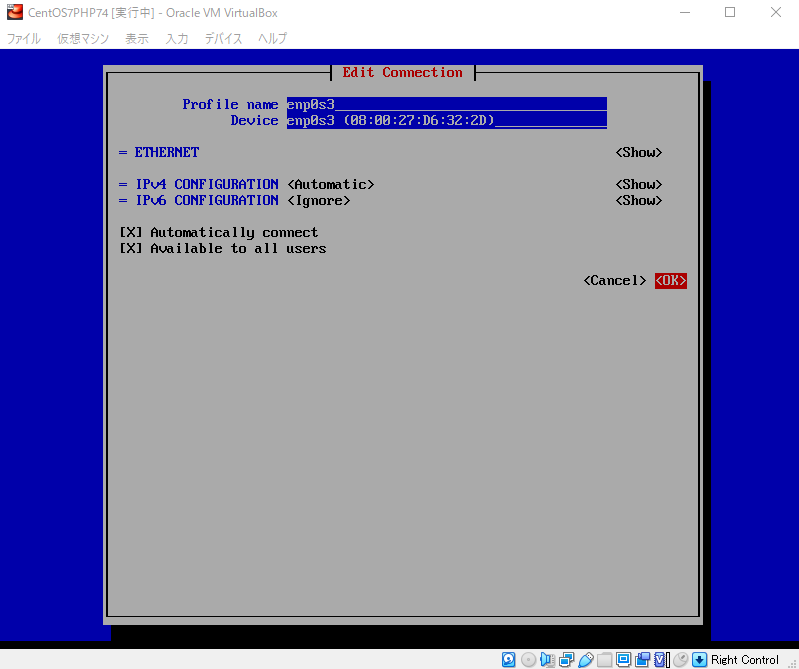Click the USB devices status icon
Image resolution: width=799 pixels, height=669 pixels.
click(x=585, y=660)
